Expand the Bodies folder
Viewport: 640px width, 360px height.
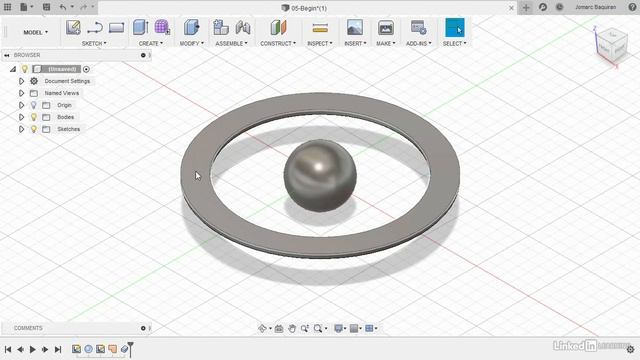(x=22, y=117)
